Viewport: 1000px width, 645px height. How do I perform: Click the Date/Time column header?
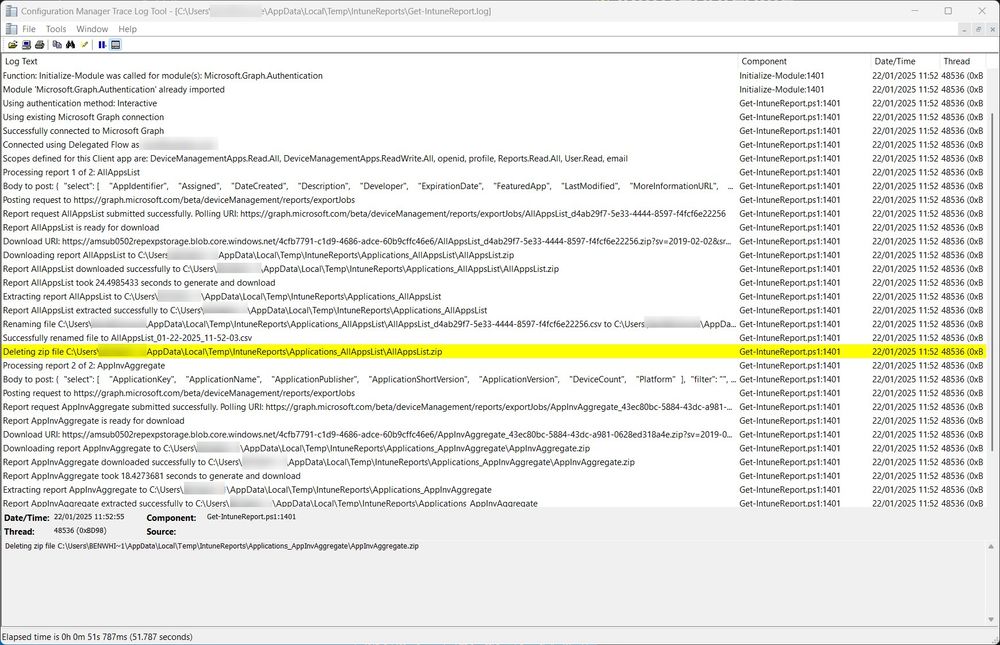905,61
